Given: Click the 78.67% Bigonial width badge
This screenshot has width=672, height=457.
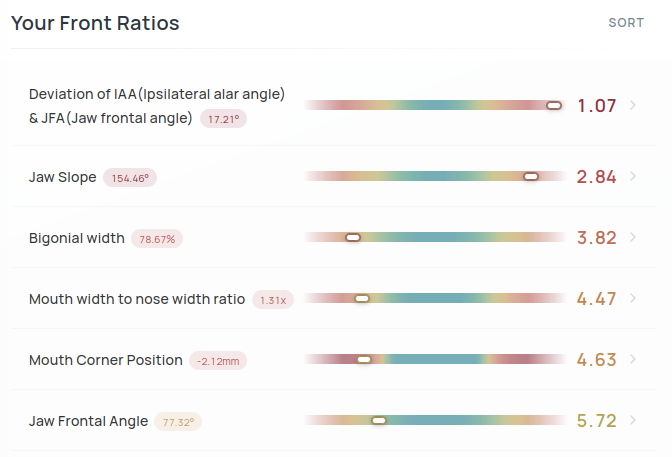Looking at the screenshot, I should [158, 239].
